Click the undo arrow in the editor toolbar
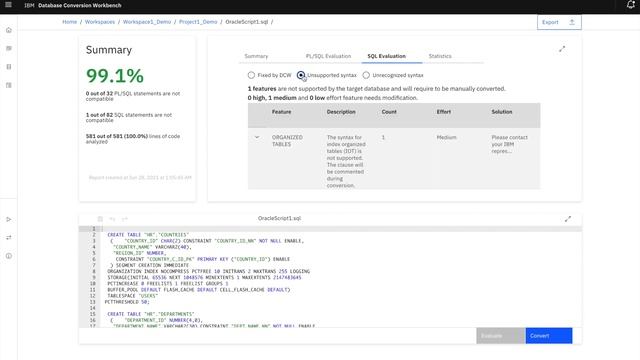The width and height of the screenshot is (640, 360). [112, 219]
